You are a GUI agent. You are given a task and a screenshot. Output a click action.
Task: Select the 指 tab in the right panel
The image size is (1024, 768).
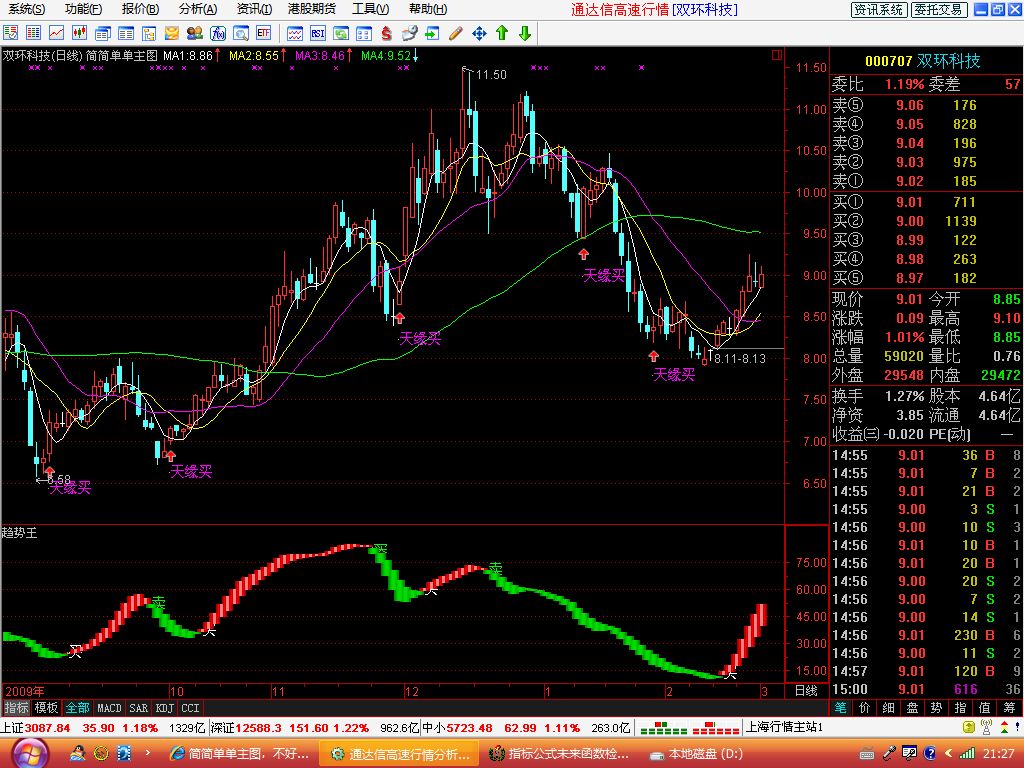[x=960, y=708]
